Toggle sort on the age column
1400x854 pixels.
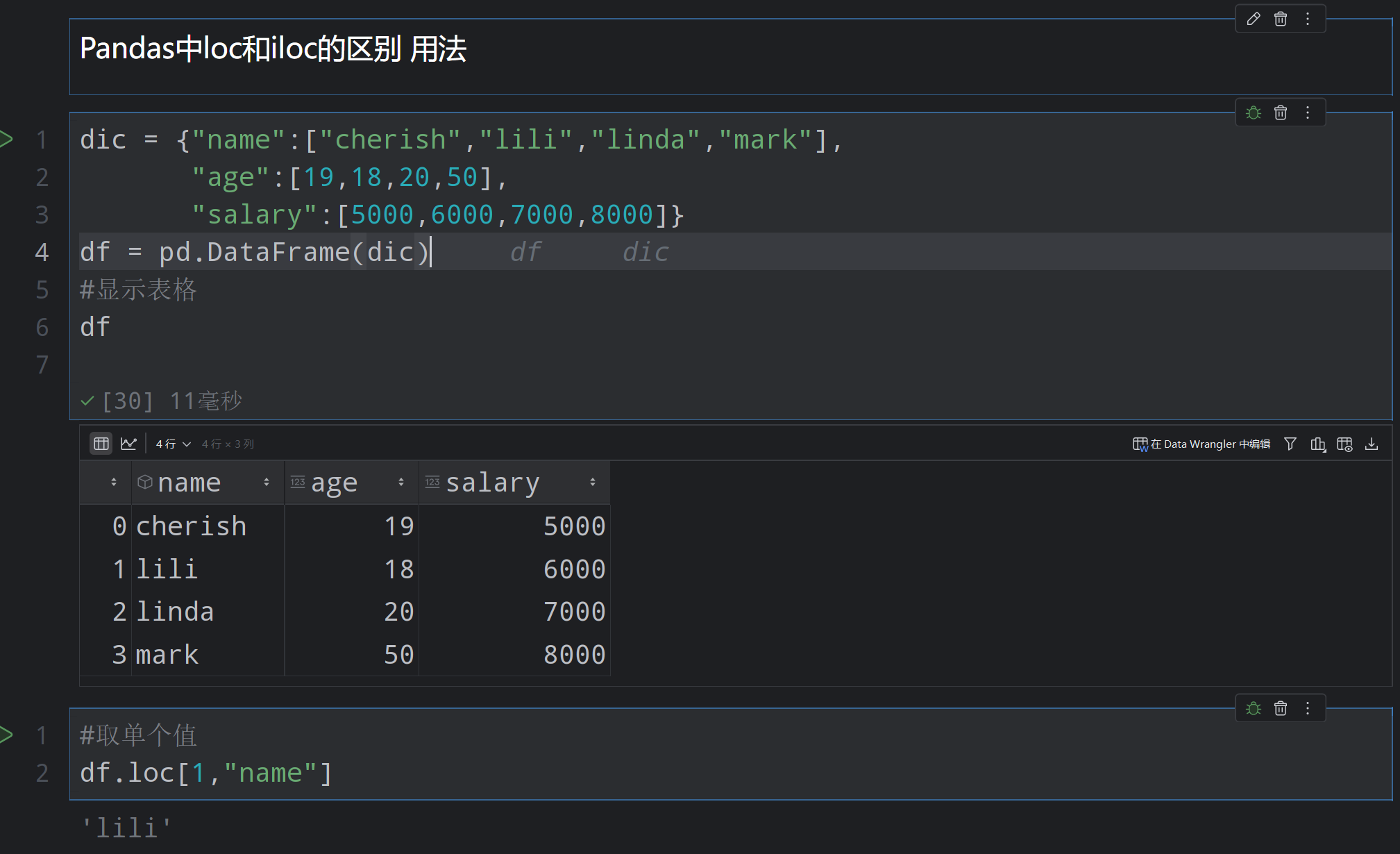pos(400,481)
